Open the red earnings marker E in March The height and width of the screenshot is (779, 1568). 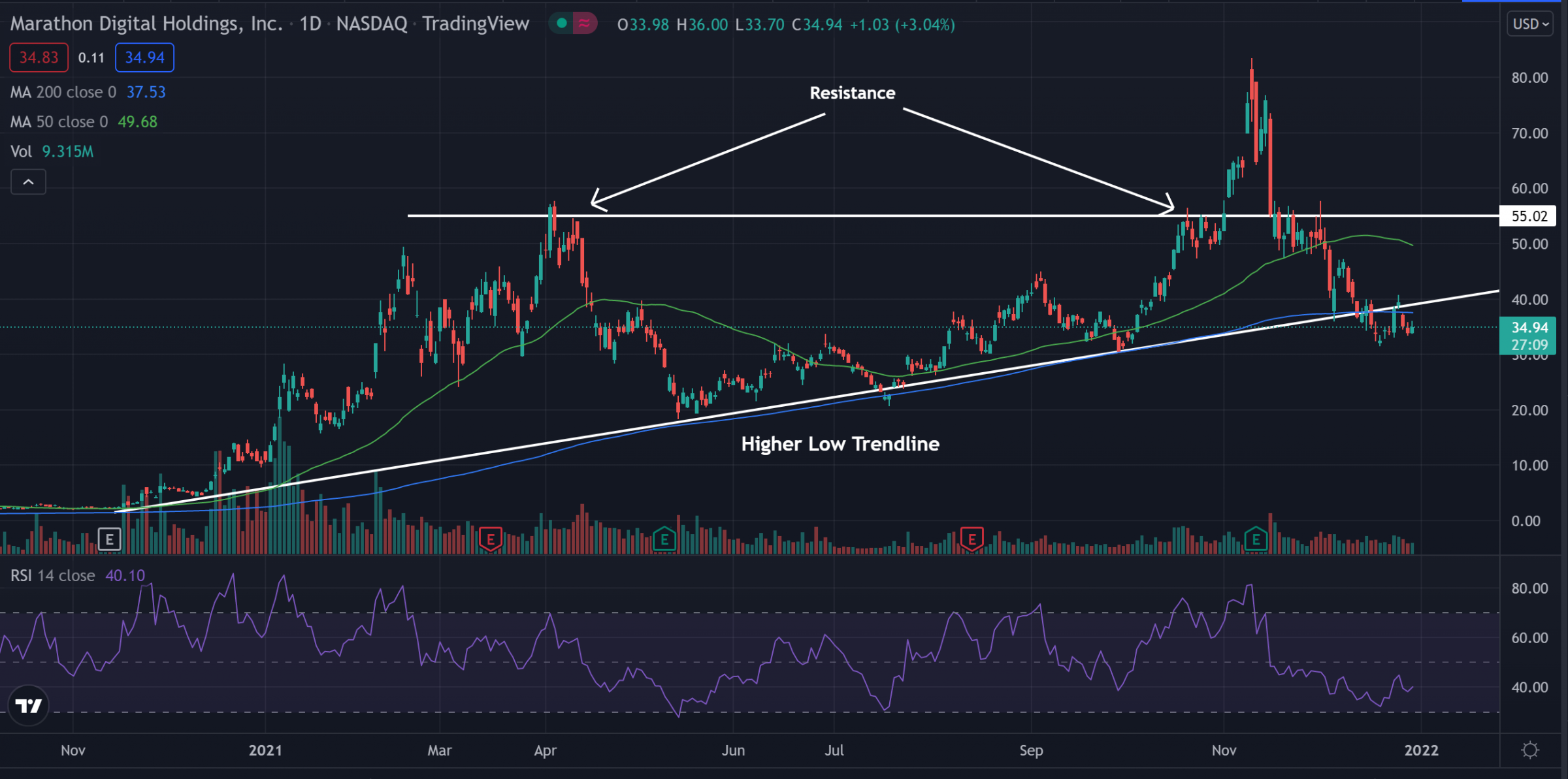pos(490,540)
